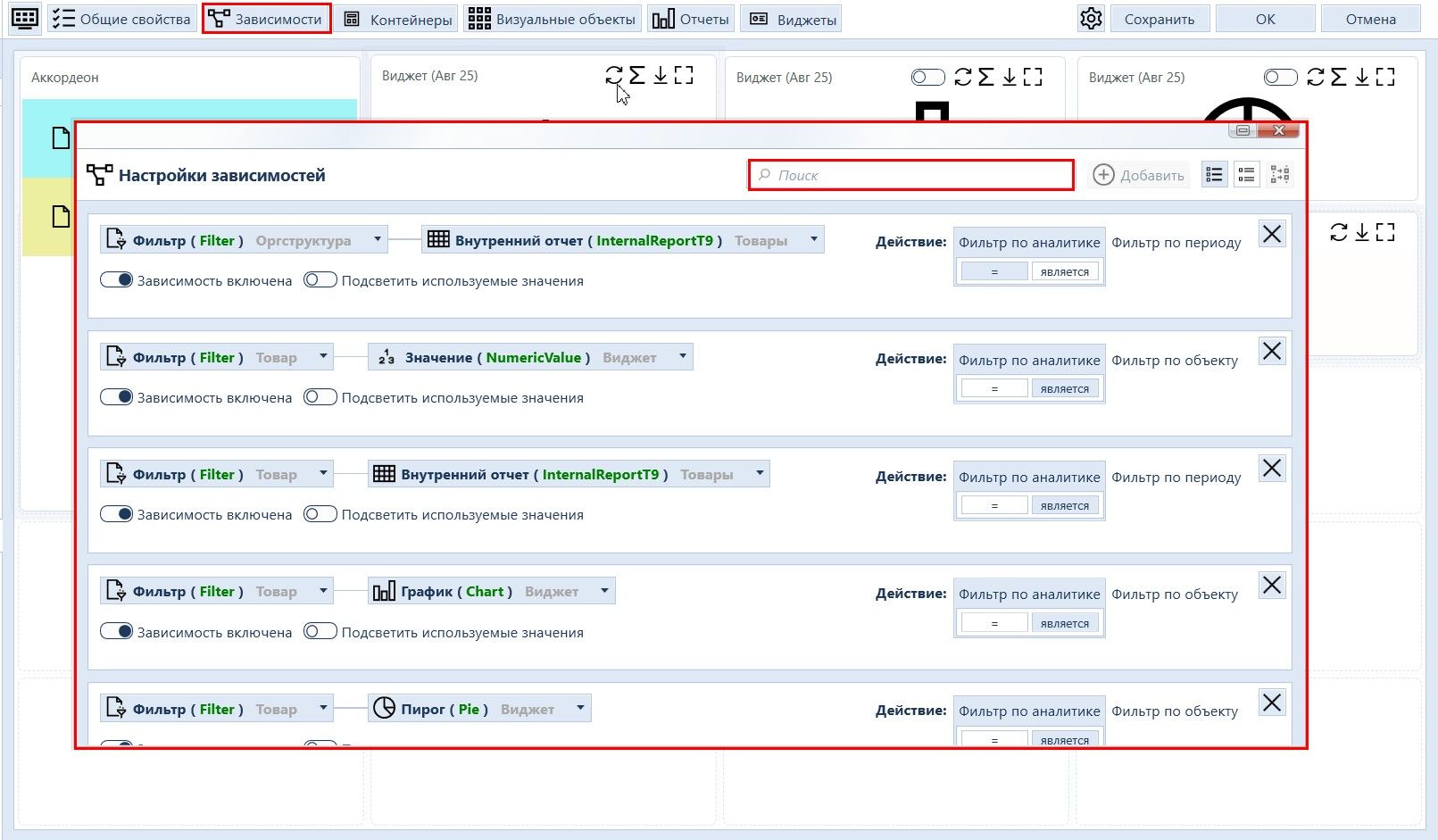Click the Отмена button
The height and width of the screenshot is (840, 1438).
1371,19
